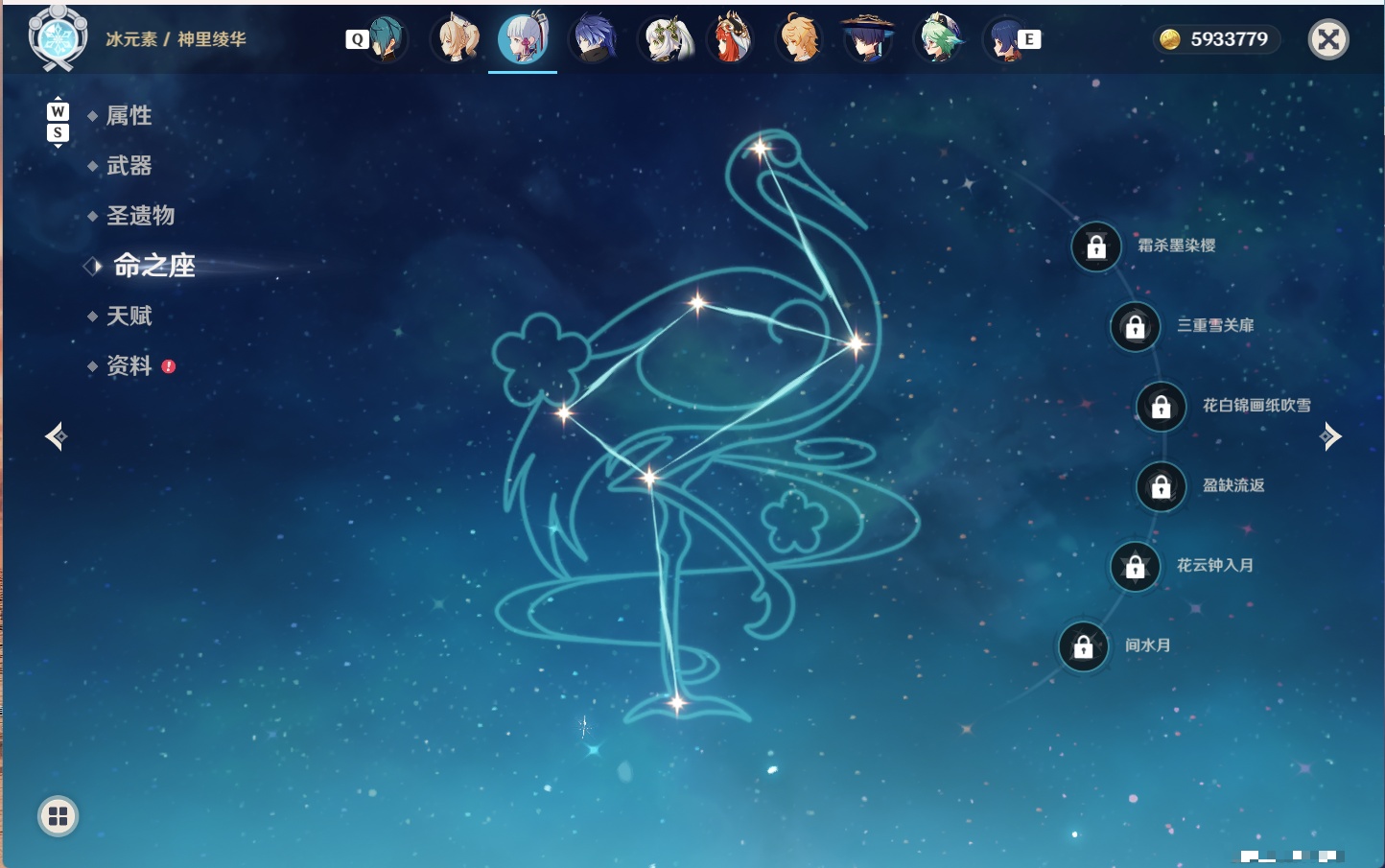Switch to the green-haired character with glasses
Viewport: 1385px width, 868px height.
pos(937,39)
